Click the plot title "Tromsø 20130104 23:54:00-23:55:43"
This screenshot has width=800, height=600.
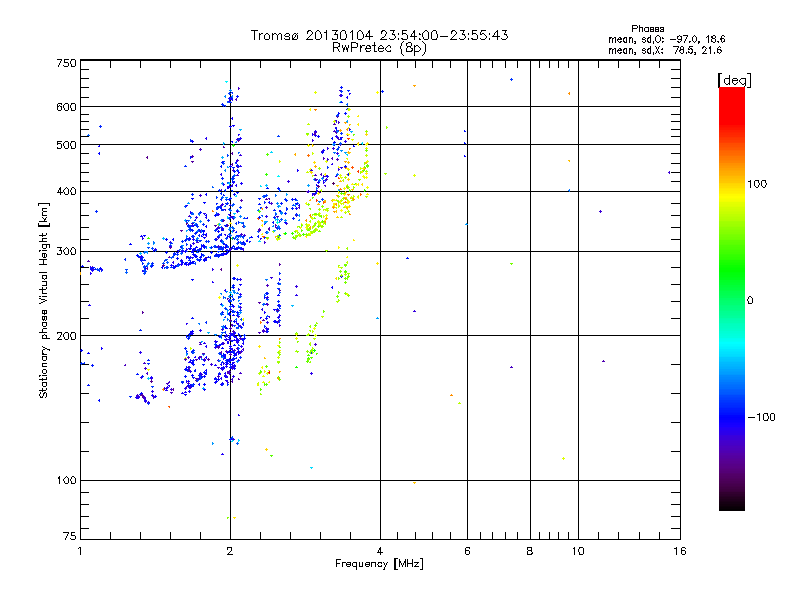coord(379,35)
